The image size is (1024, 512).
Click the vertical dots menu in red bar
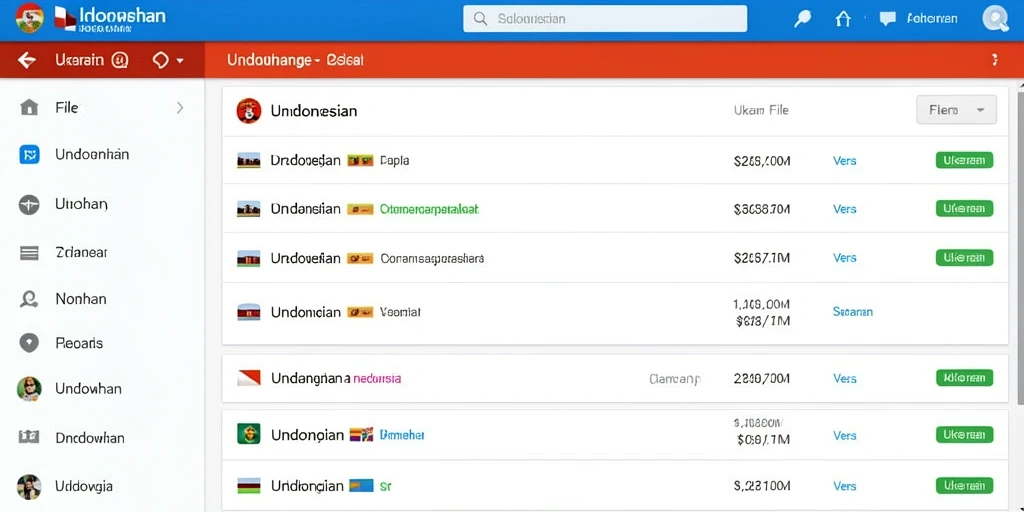coord(995,60)
